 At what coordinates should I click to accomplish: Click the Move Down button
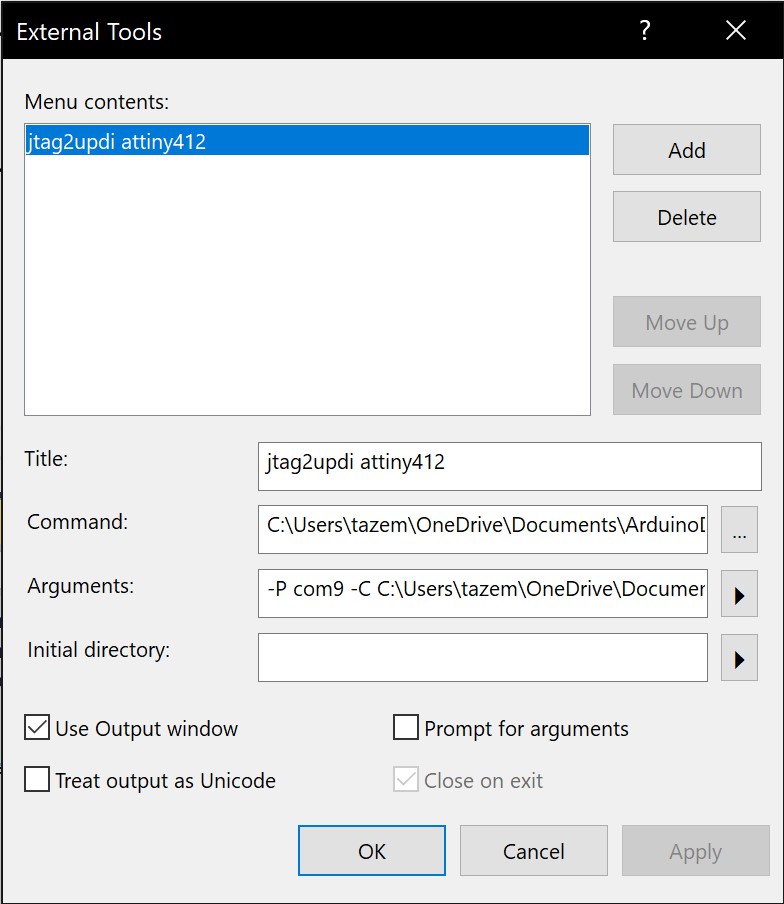tap(687, 390)
